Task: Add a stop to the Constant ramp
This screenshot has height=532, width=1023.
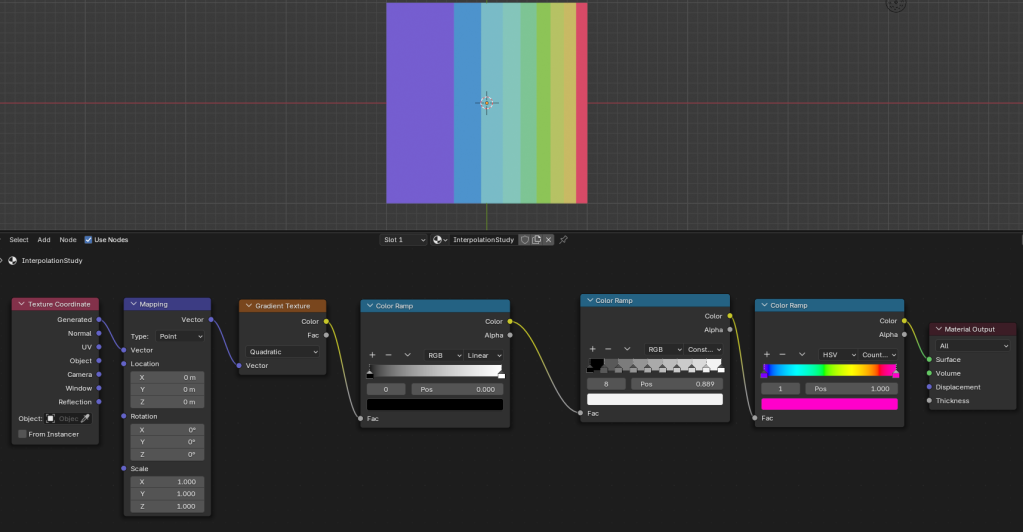Action: click(x=592, y=349)
